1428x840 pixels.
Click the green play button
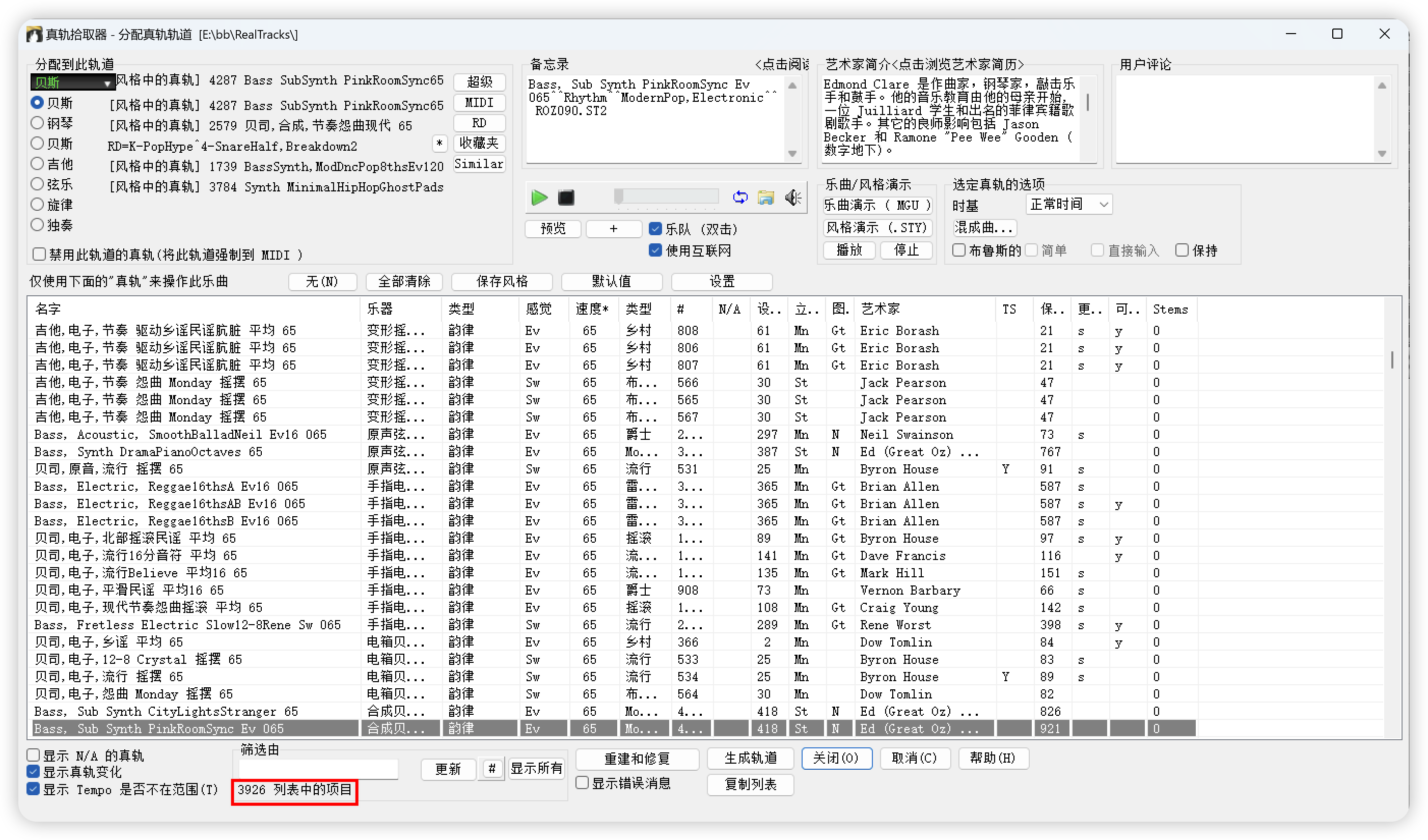[539, 198]
